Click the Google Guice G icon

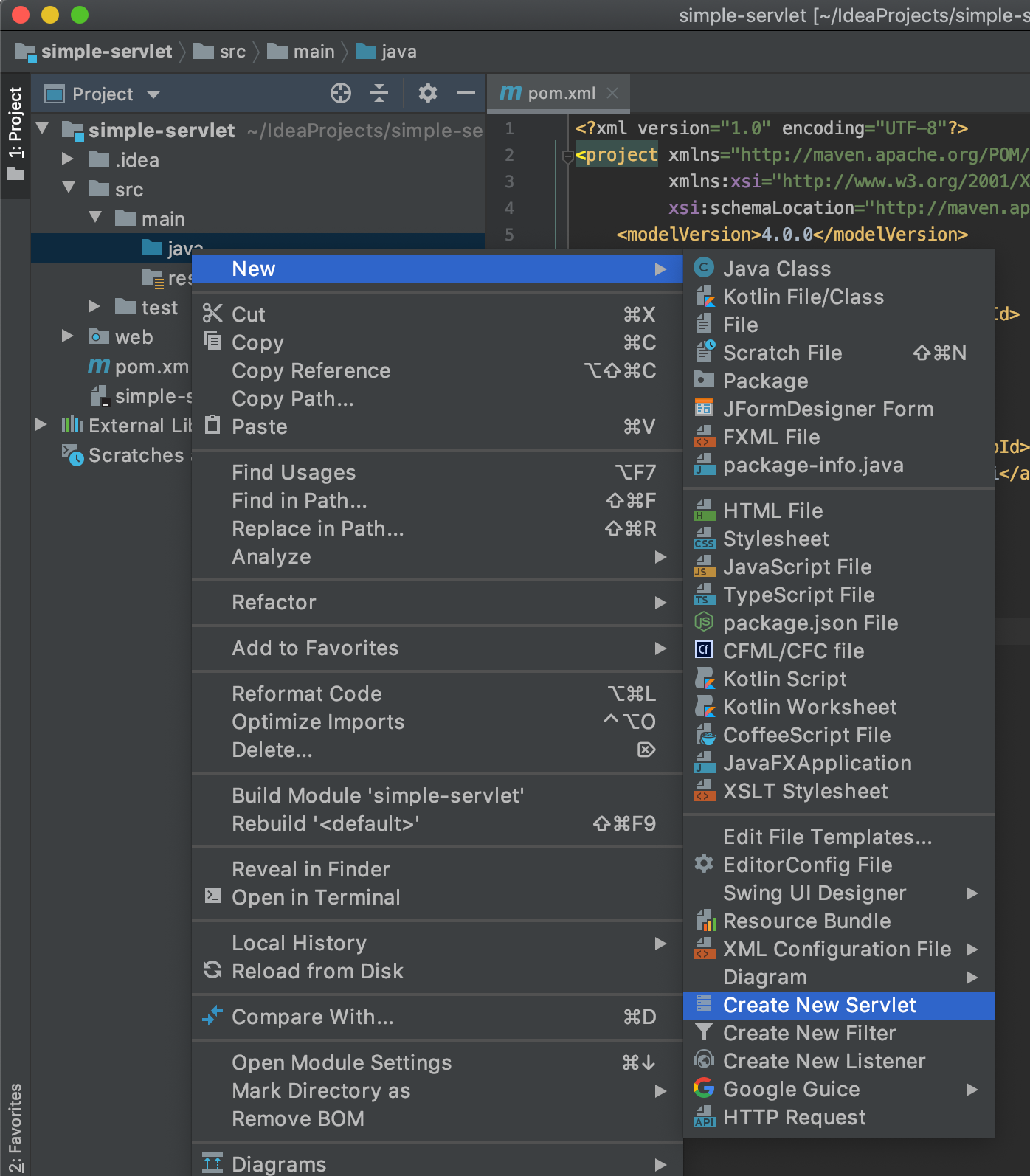click(x=705, y=1088)
